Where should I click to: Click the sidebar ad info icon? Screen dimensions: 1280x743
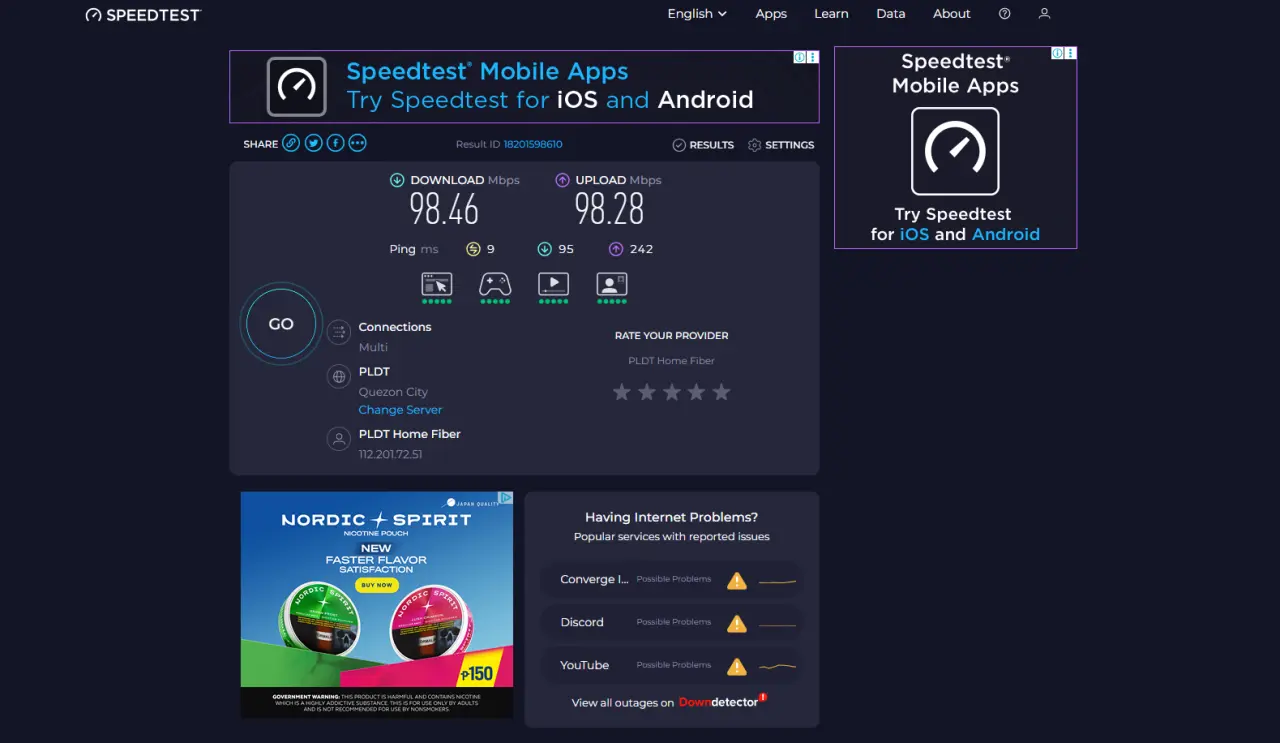tap(1057, 54)
